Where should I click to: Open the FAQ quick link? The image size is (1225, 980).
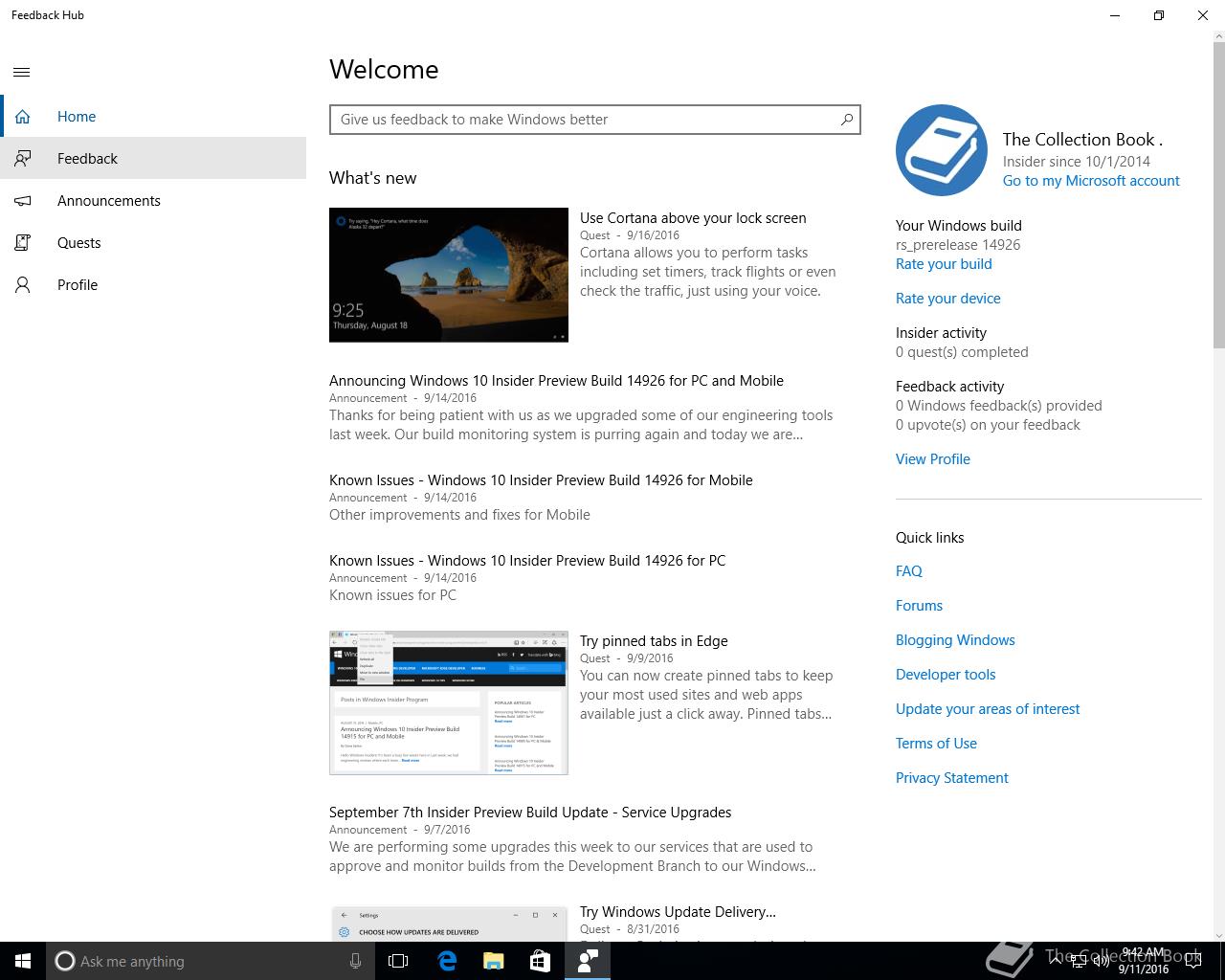point(909,571)
